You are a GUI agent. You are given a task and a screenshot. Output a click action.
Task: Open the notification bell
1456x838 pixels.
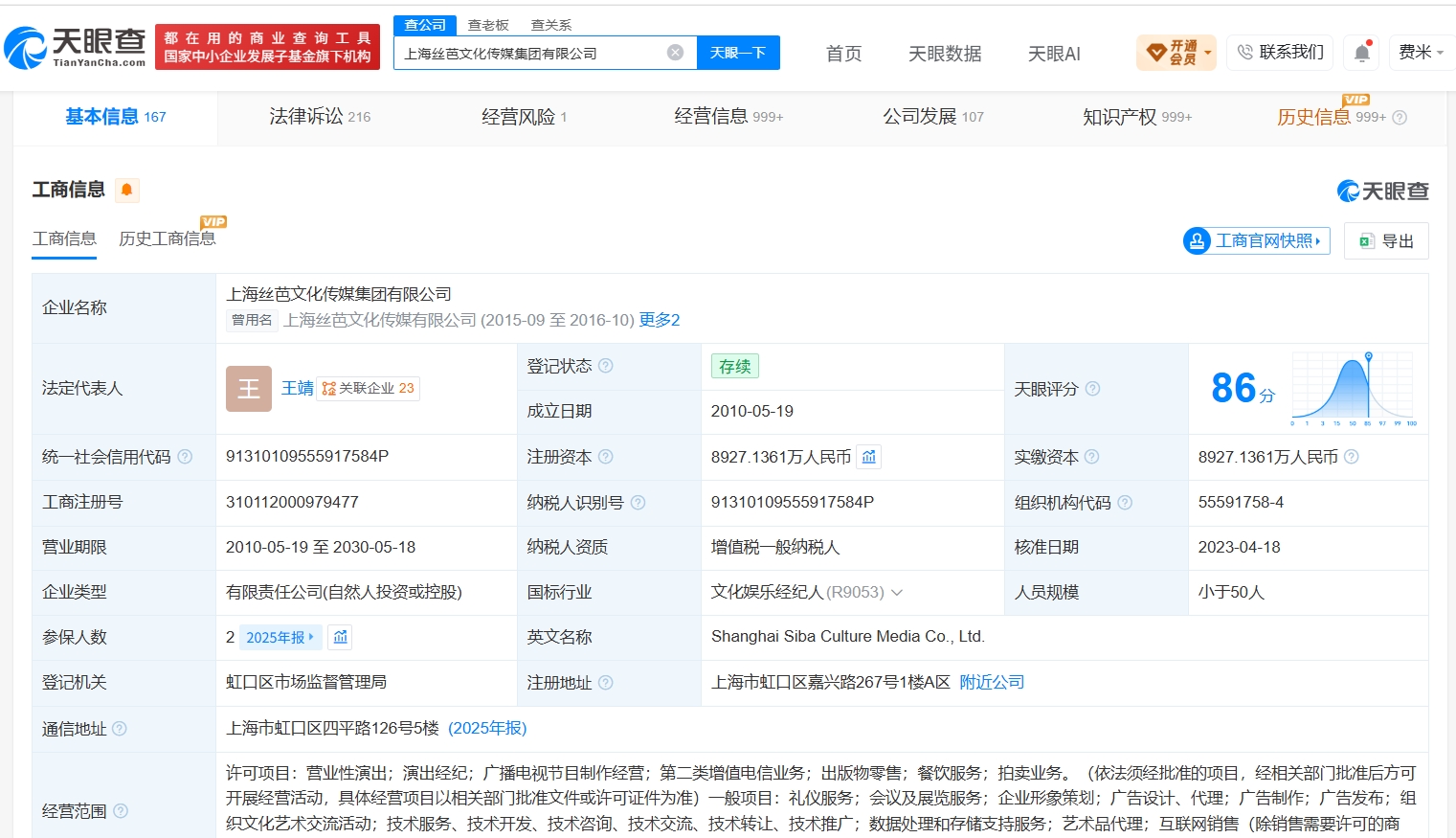coord(1362,53)
